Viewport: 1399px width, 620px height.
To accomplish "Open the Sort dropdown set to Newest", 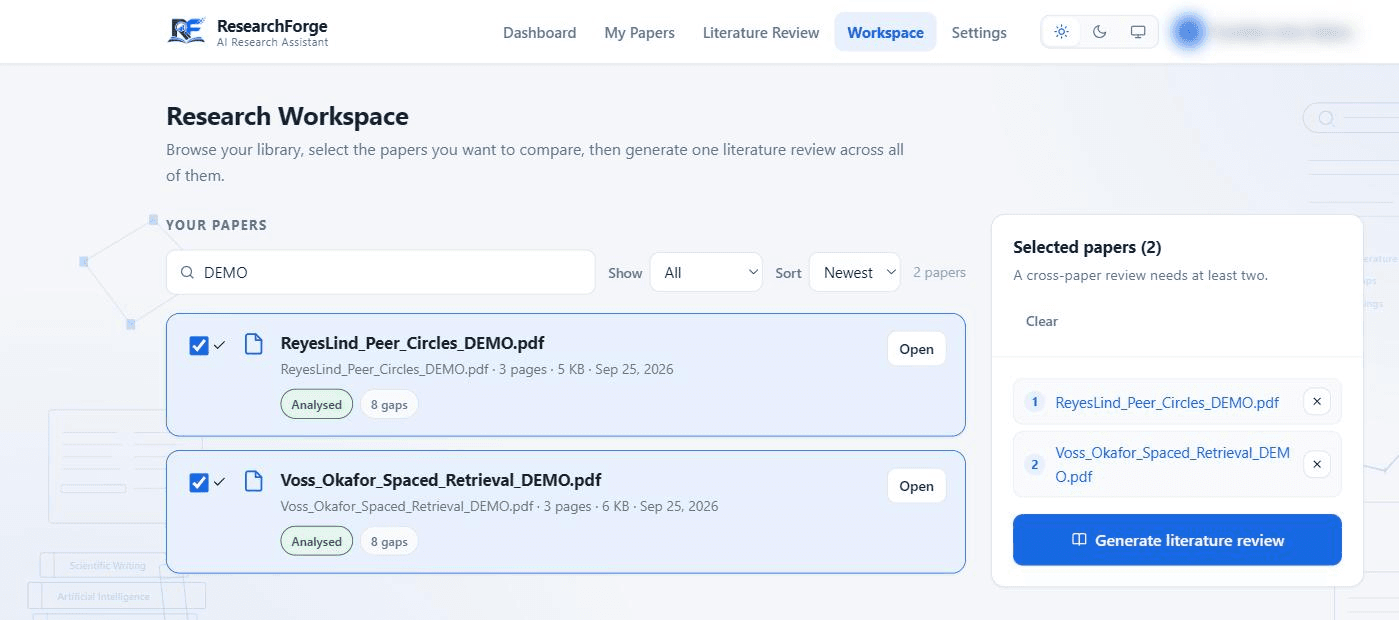I will tap(855, 272).
